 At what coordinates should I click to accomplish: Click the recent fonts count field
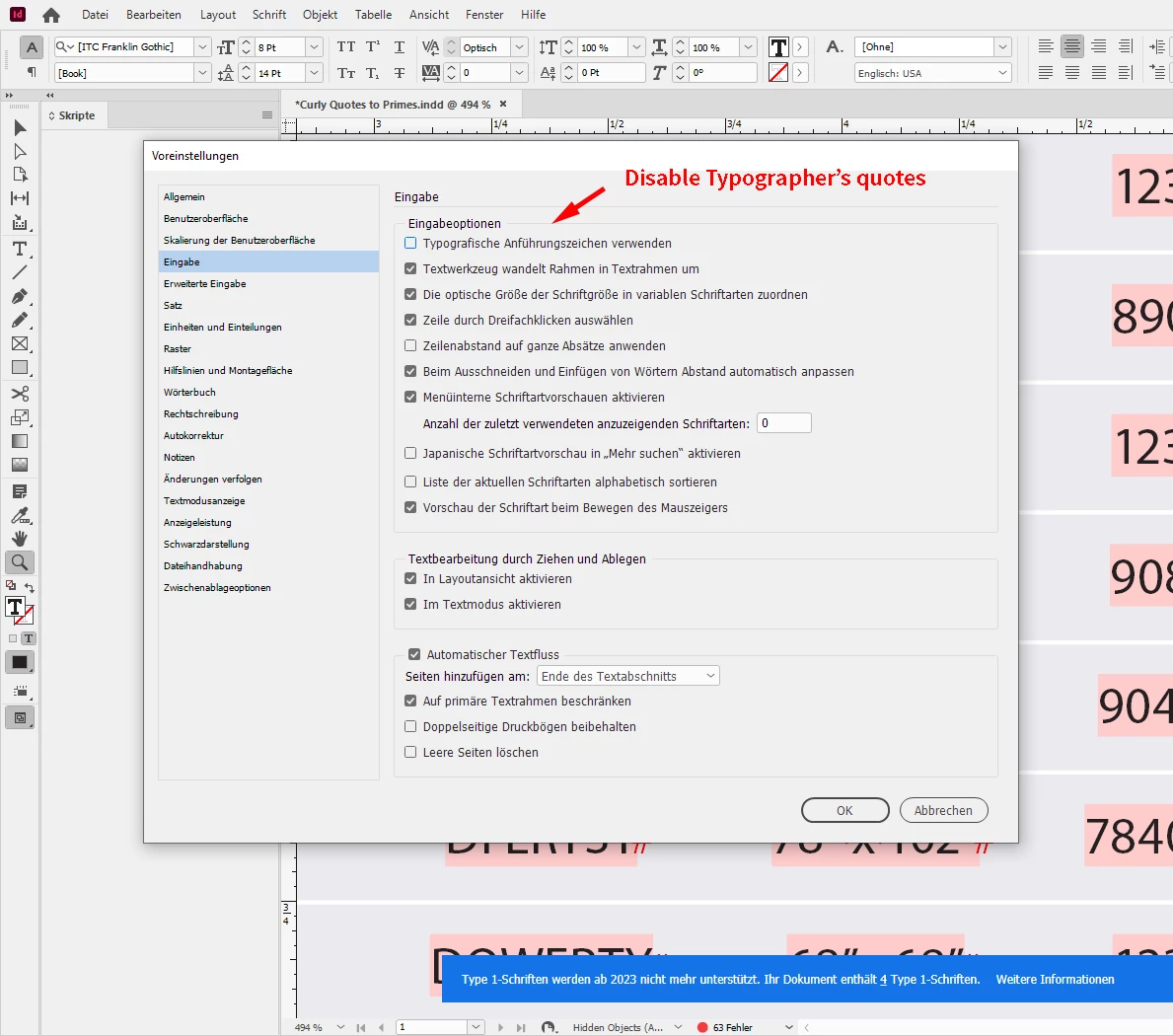pyautogui.click(x=784, y=422)
